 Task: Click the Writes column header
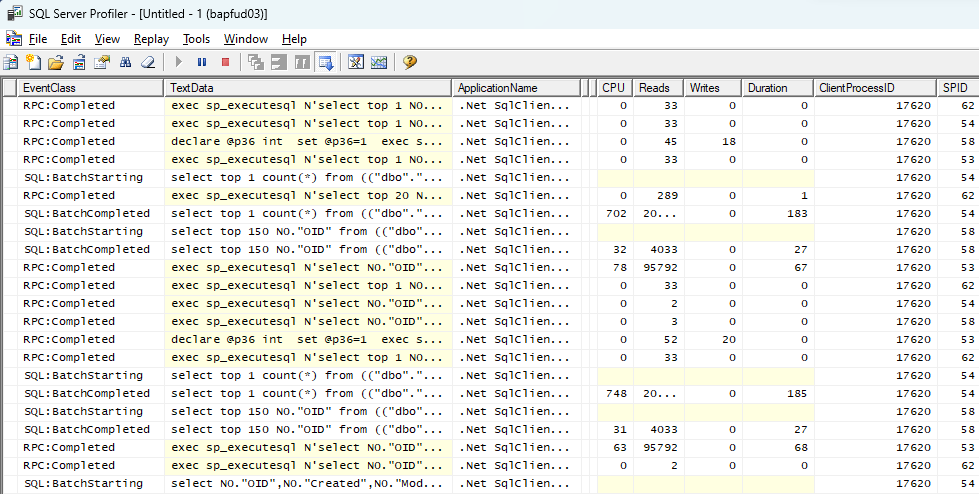click(712, 88)
